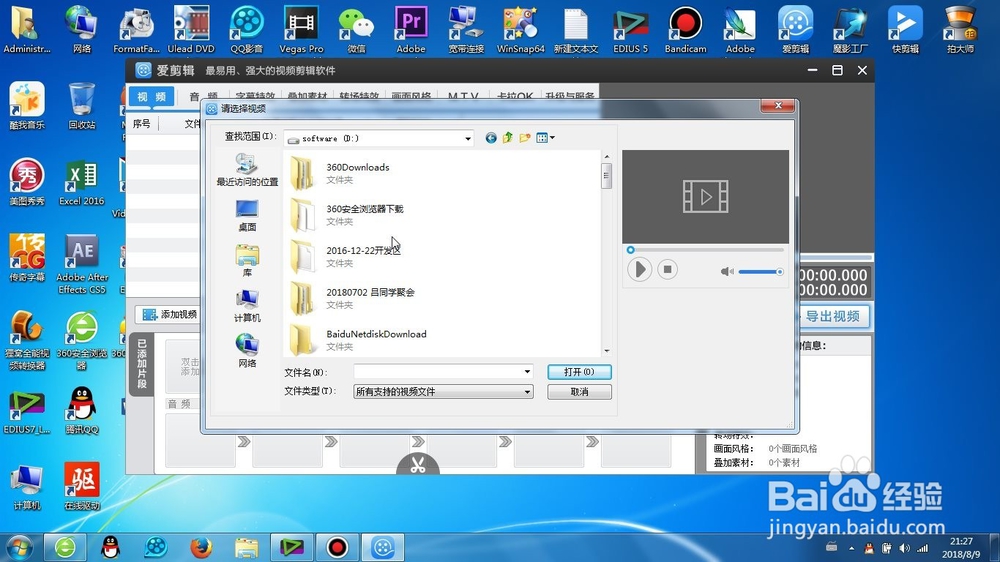Select Network (网络) in dialog sidebar
Viewport: 1000px width, 562px height.
pyautogui.click(x=247, y=351)
